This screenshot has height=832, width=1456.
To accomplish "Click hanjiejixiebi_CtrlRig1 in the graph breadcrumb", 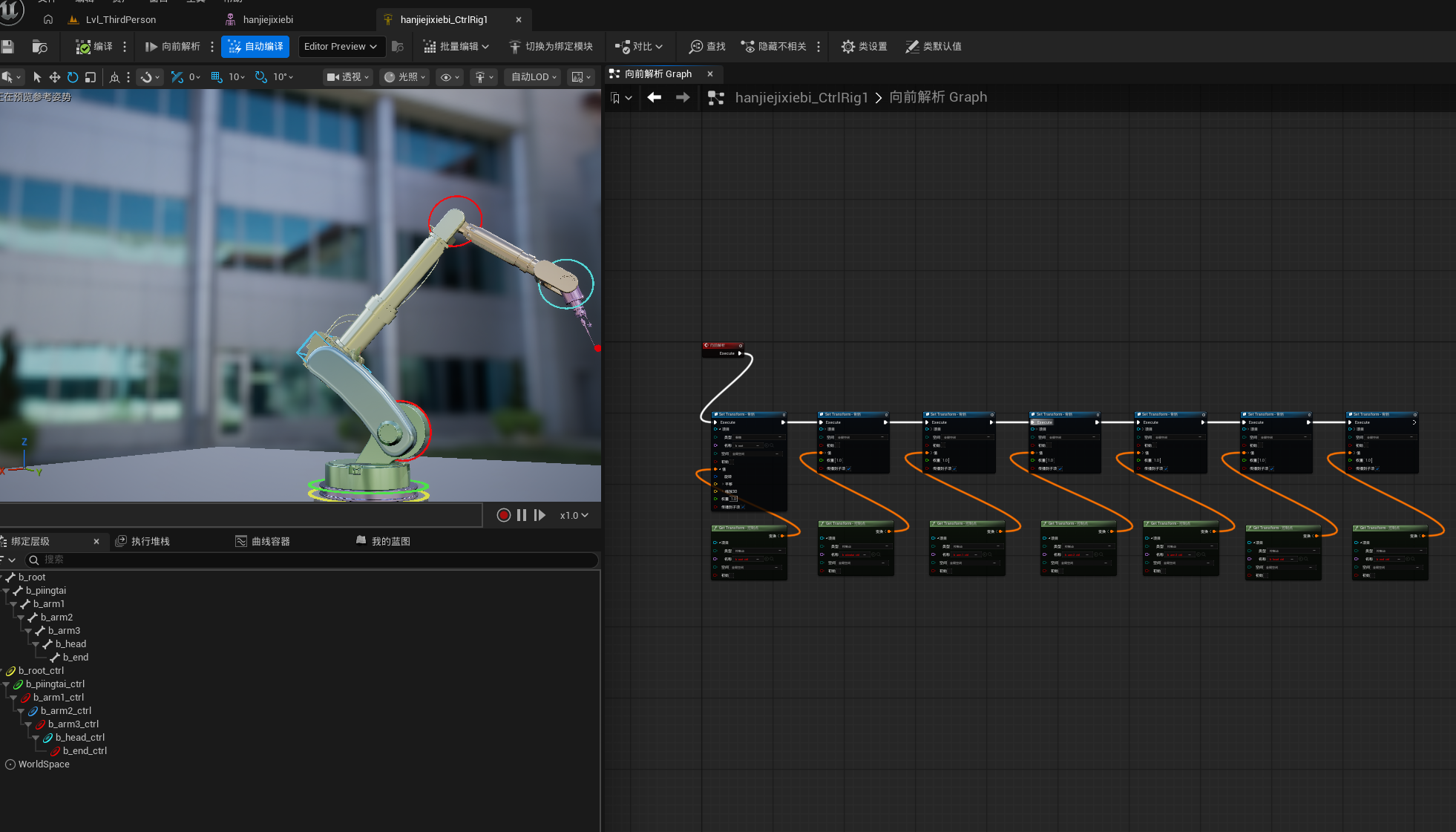I will [x=801, y=98].
